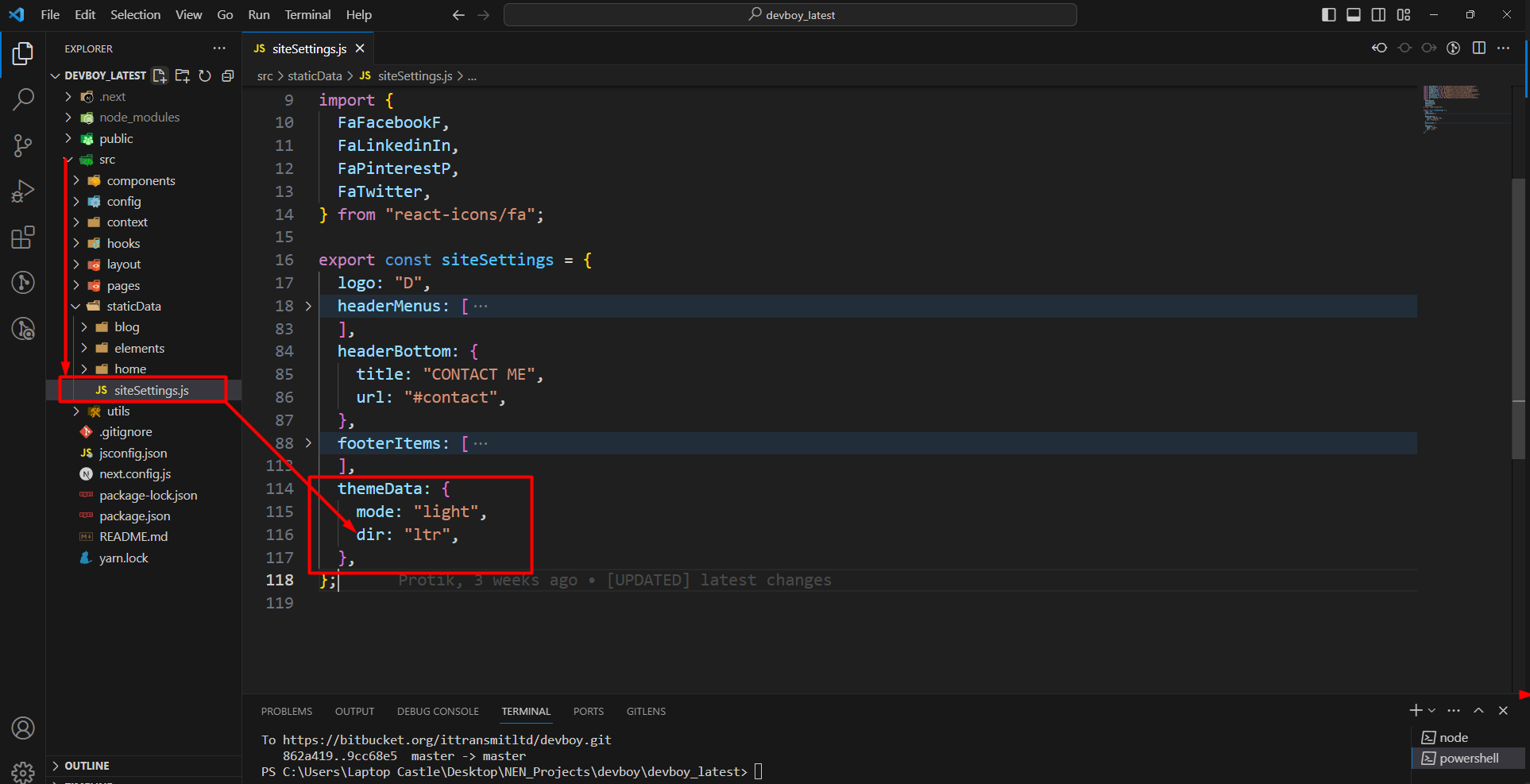Collapse the staticData folder
Image resolution: width=1530 pixels, height=784 pixels.
coord(133,307)
